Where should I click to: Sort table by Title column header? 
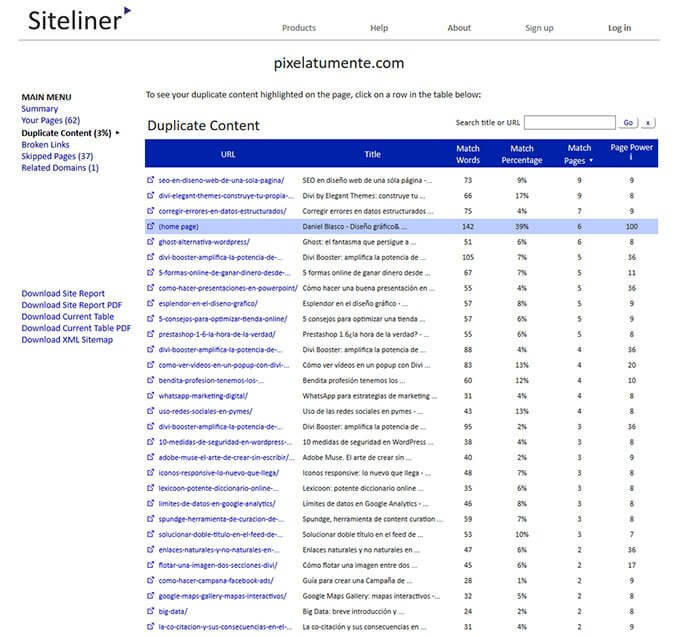click(373, 154)
